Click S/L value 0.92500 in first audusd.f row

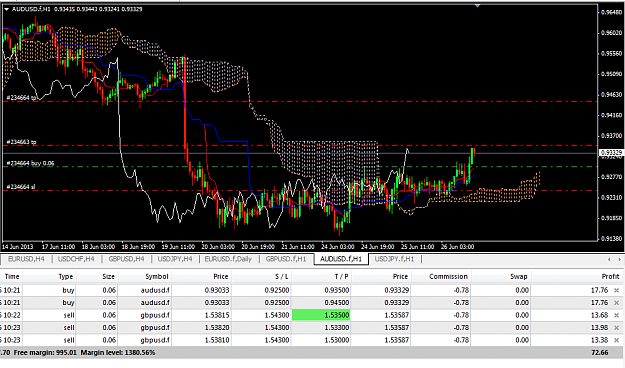tap(277, 290)
